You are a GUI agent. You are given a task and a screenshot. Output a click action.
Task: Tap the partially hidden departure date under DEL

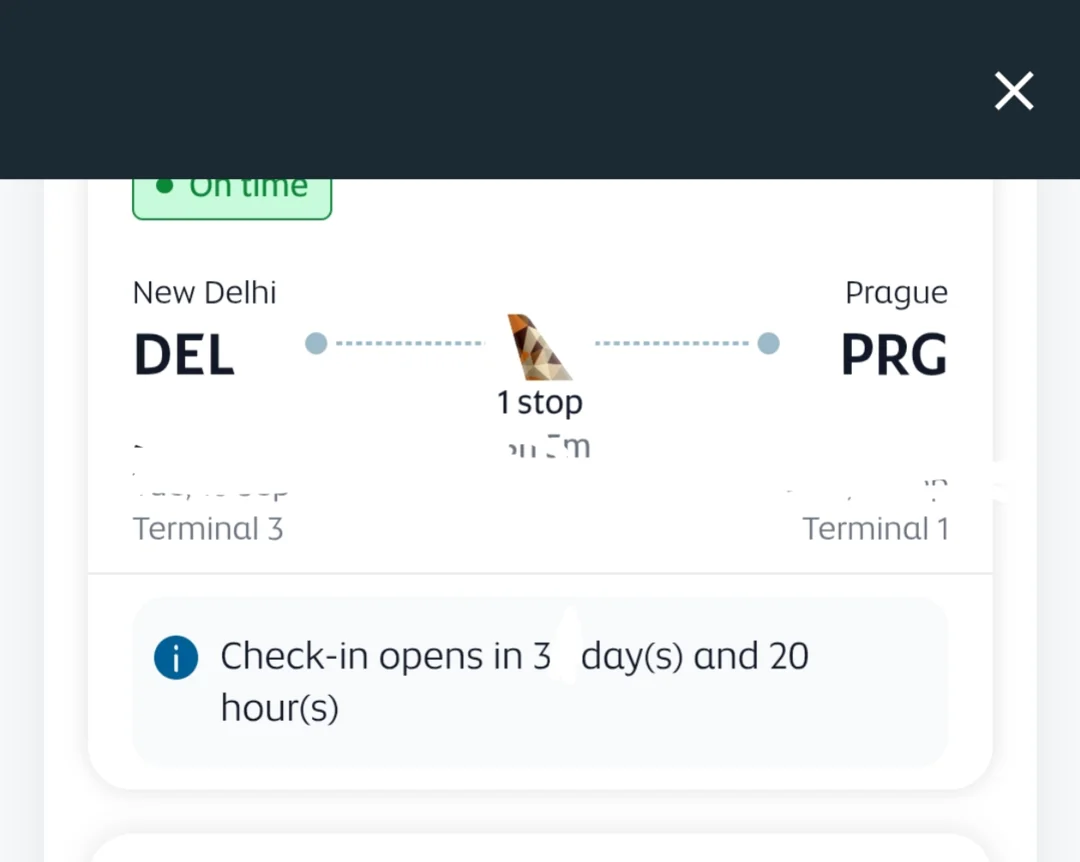point(211,488)
